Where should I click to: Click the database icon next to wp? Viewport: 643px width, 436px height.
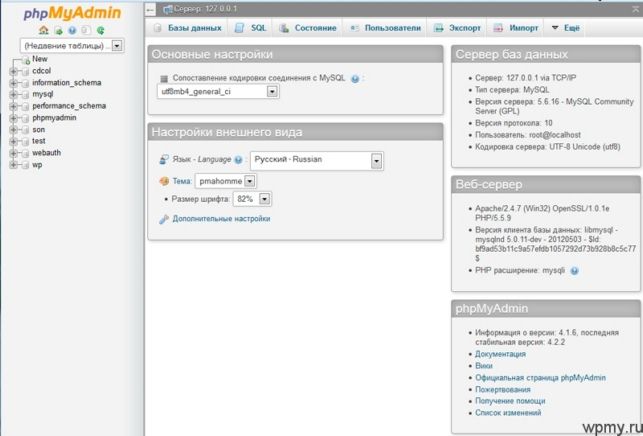click(x=25, y=165)
